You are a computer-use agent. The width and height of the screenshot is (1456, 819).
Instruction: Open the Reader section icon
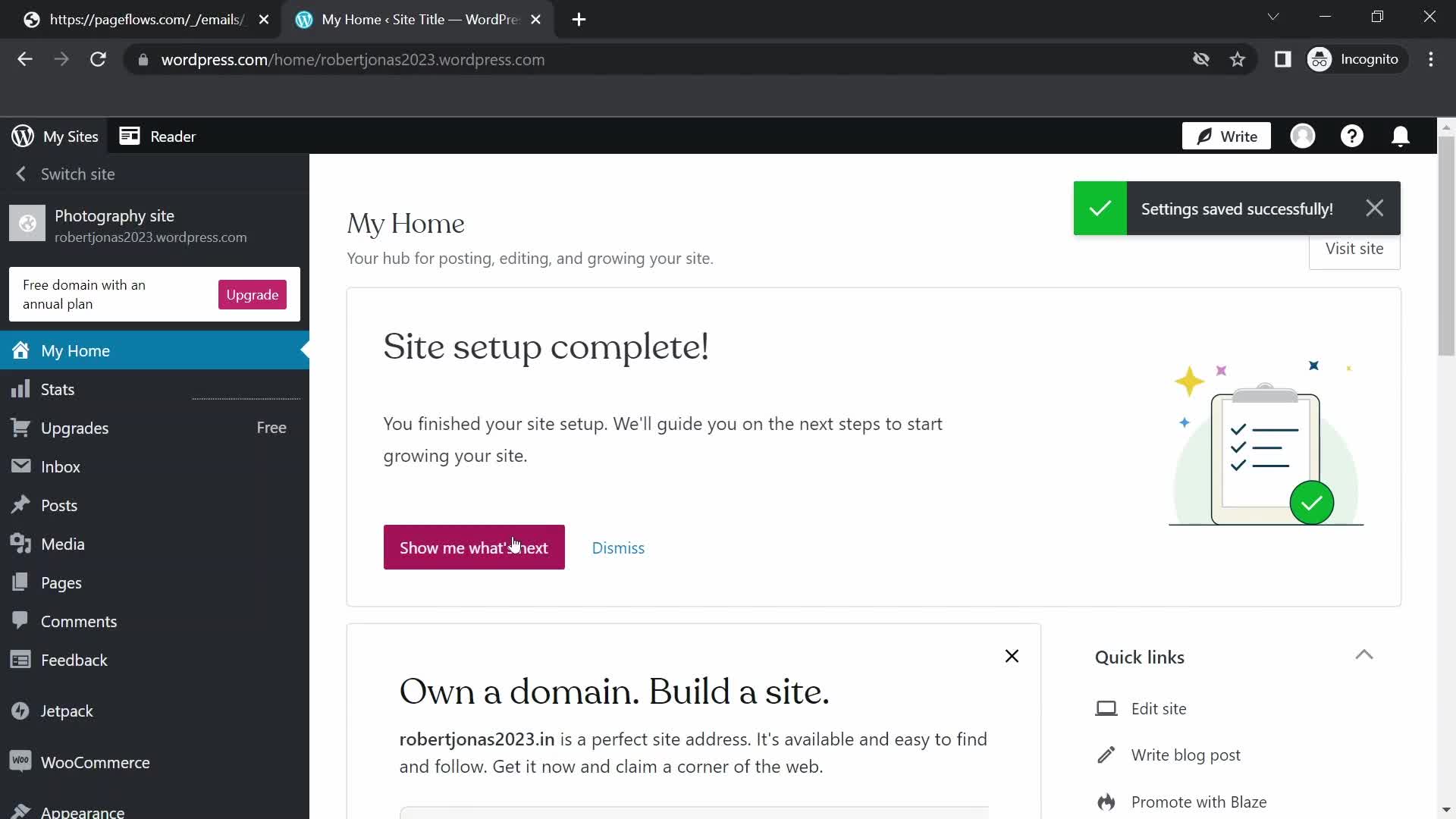point(131,136)
